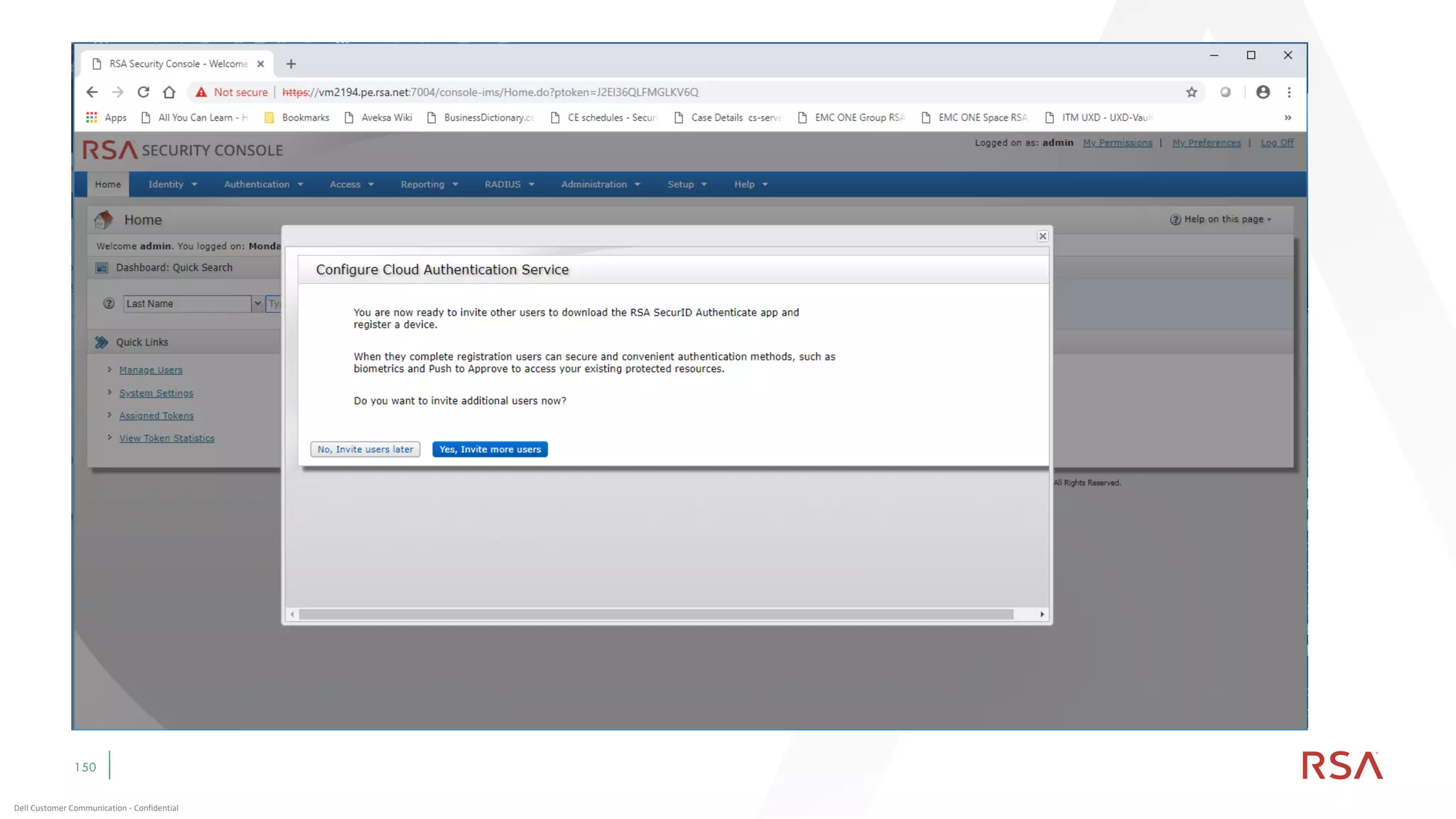
Task: Click the dialog scrollbar left arrow
Action: [292, 615]
